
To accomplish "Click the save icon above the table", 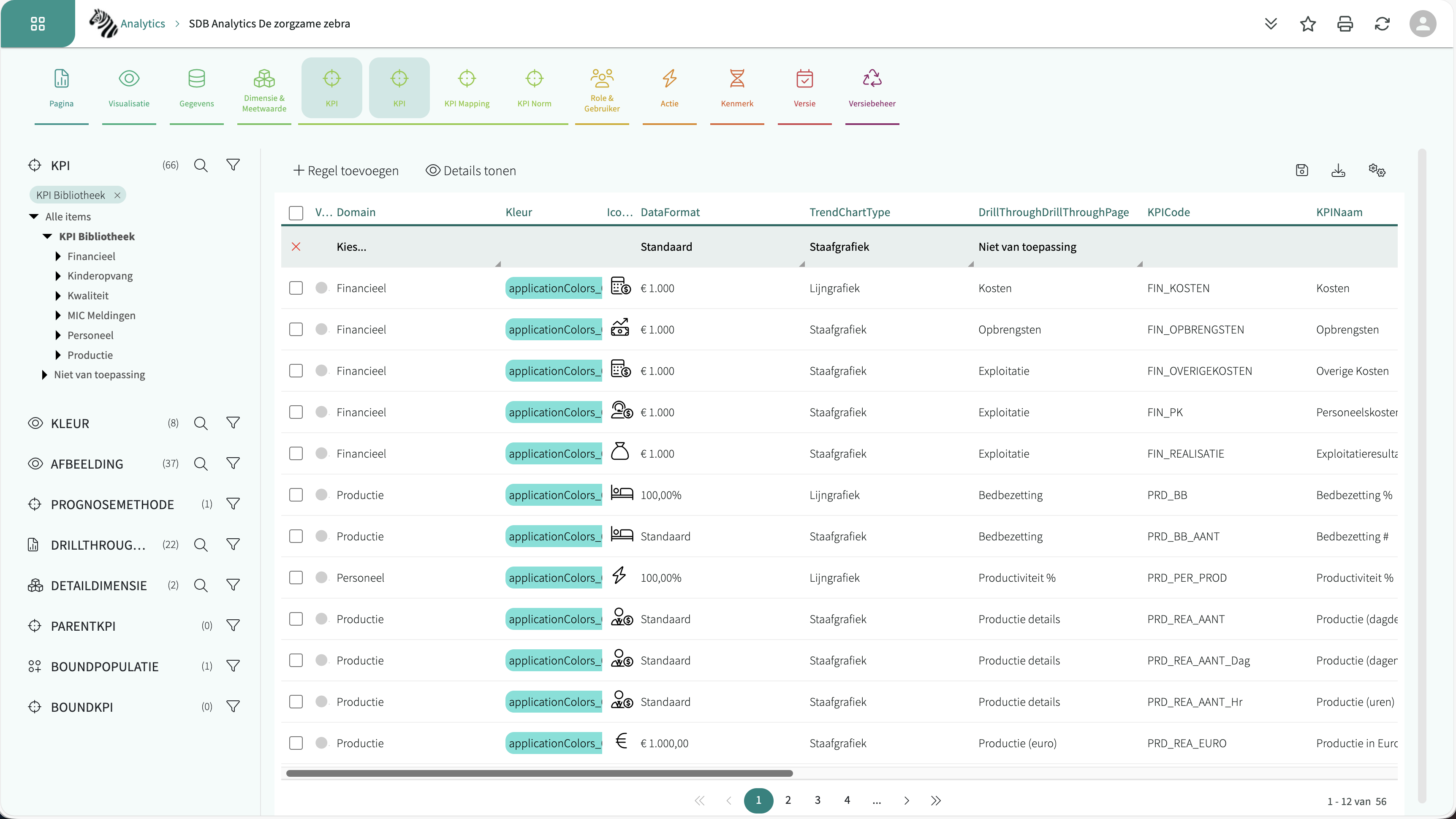I will coord(1302,171).
